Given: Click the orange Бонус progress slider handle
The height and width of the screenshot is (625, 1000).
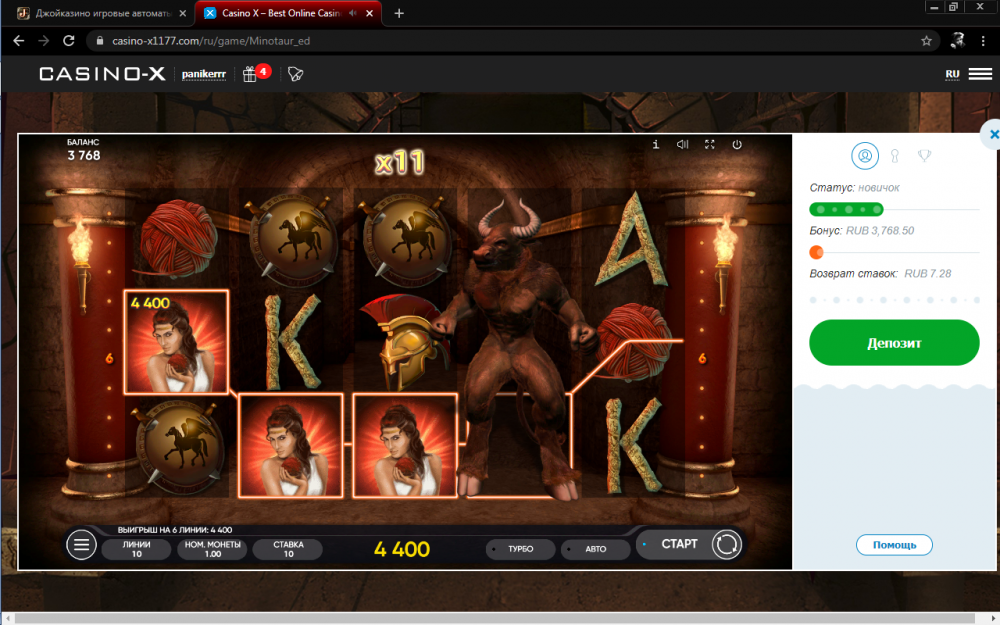Looking at the screenshot, I should [x=816, y=252].
